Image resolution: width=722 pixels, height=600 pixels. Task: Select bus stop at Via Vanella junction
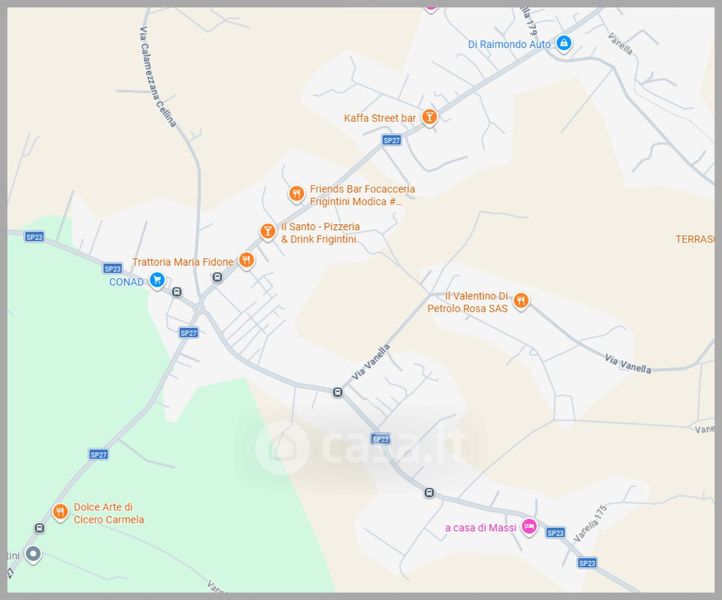[x=338, y=392]
